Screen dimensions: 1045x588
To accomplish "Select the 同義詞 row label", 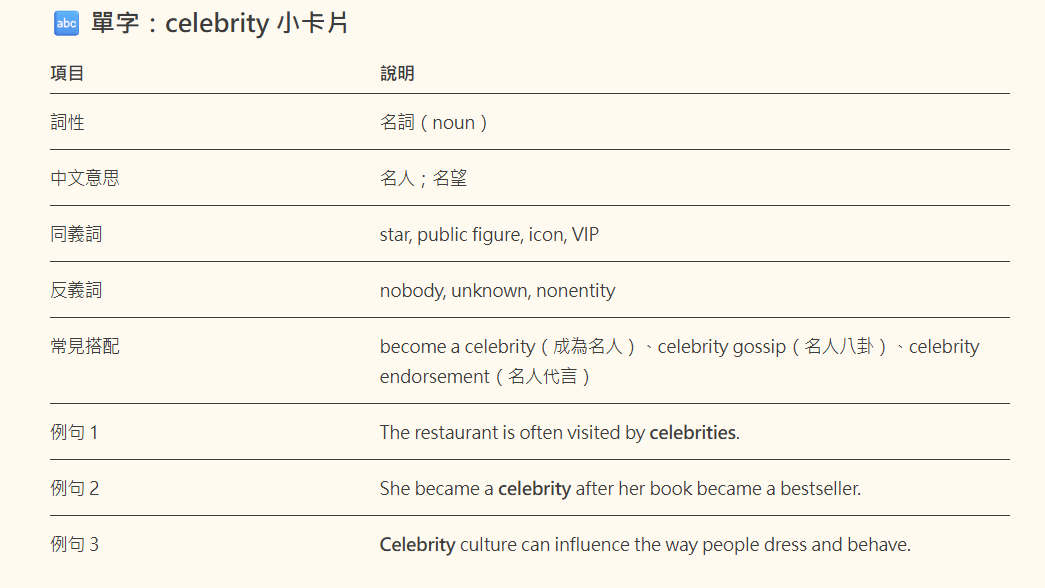I will click(x=76, y=235).
